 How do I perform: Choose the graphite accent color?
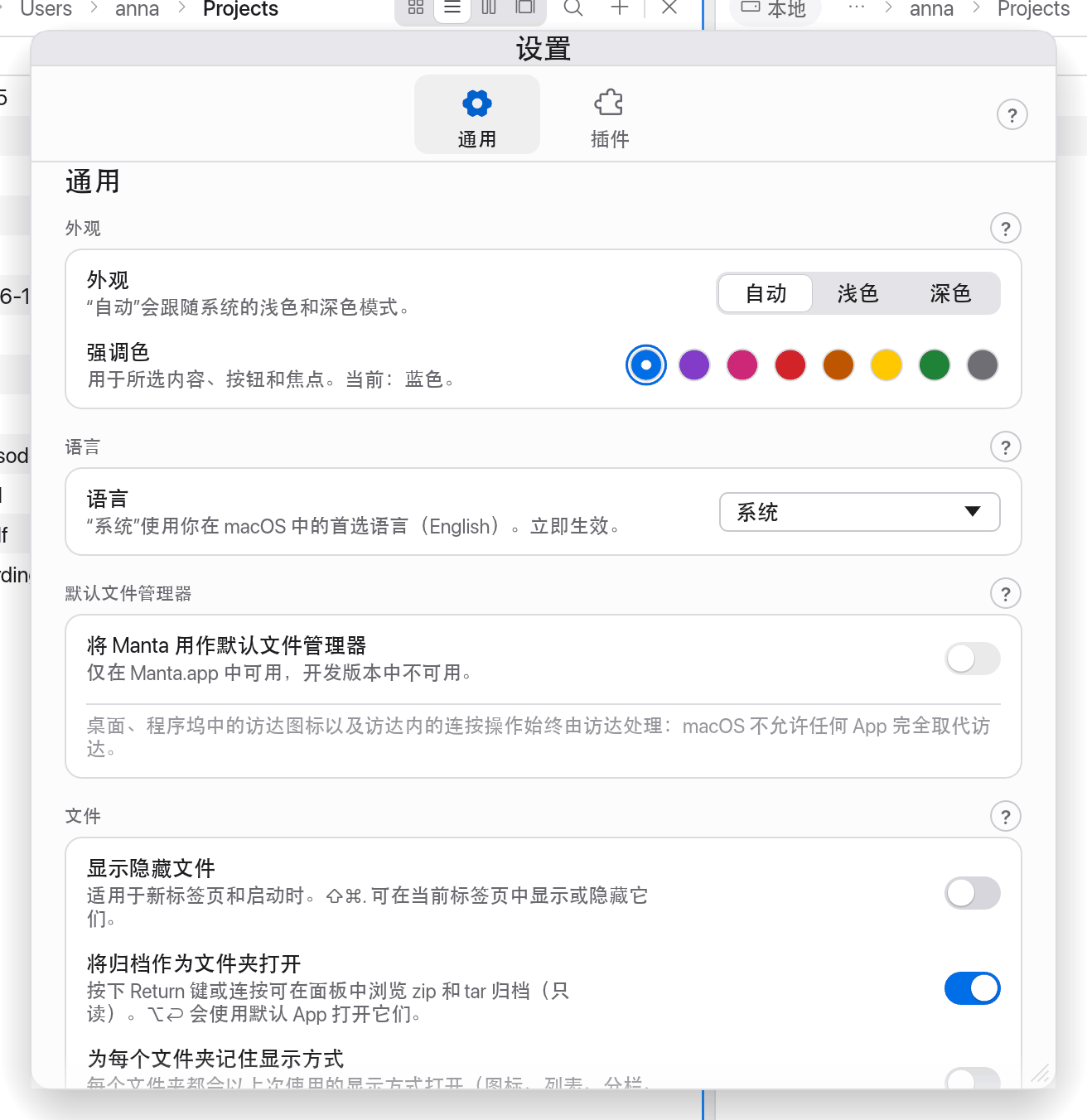coord(983,365)
